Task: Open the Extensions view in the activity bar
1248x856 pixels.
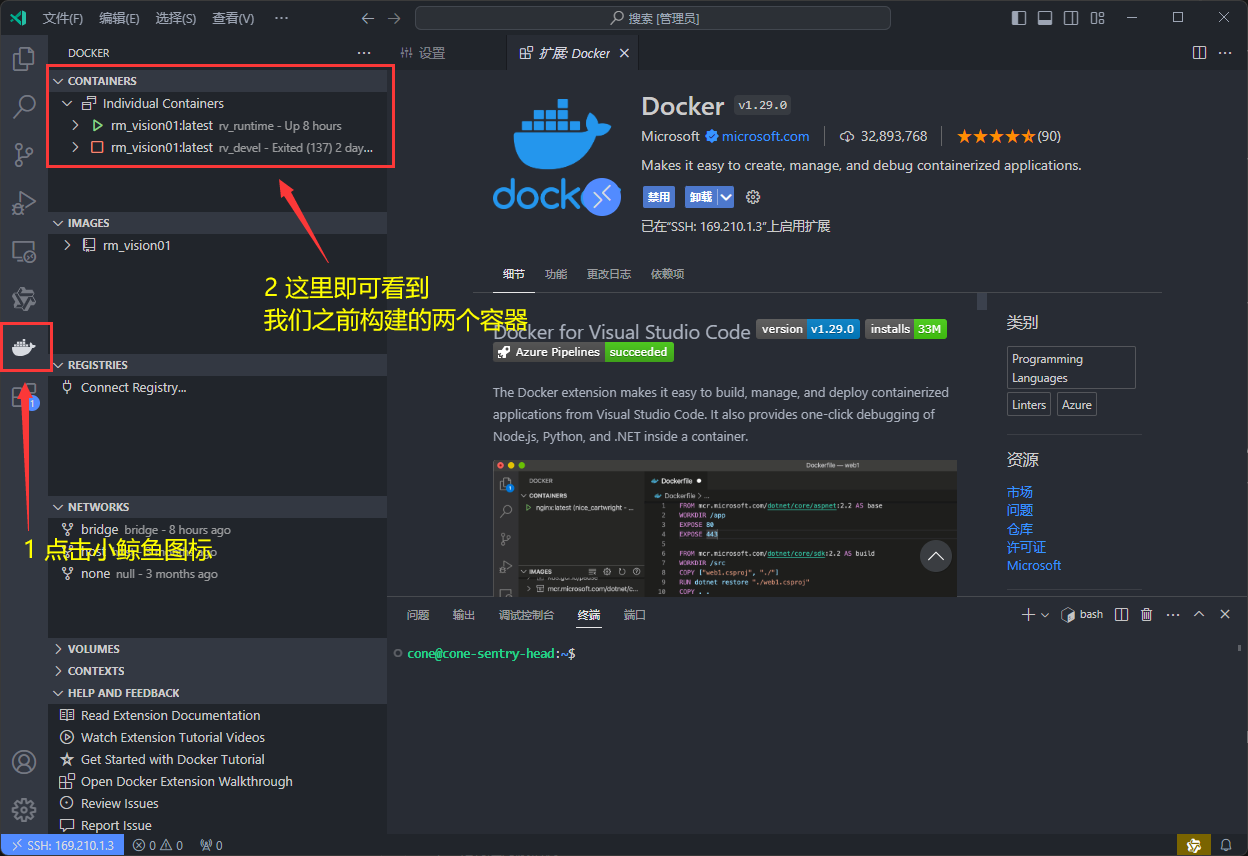Action: (x=23, y=395)
